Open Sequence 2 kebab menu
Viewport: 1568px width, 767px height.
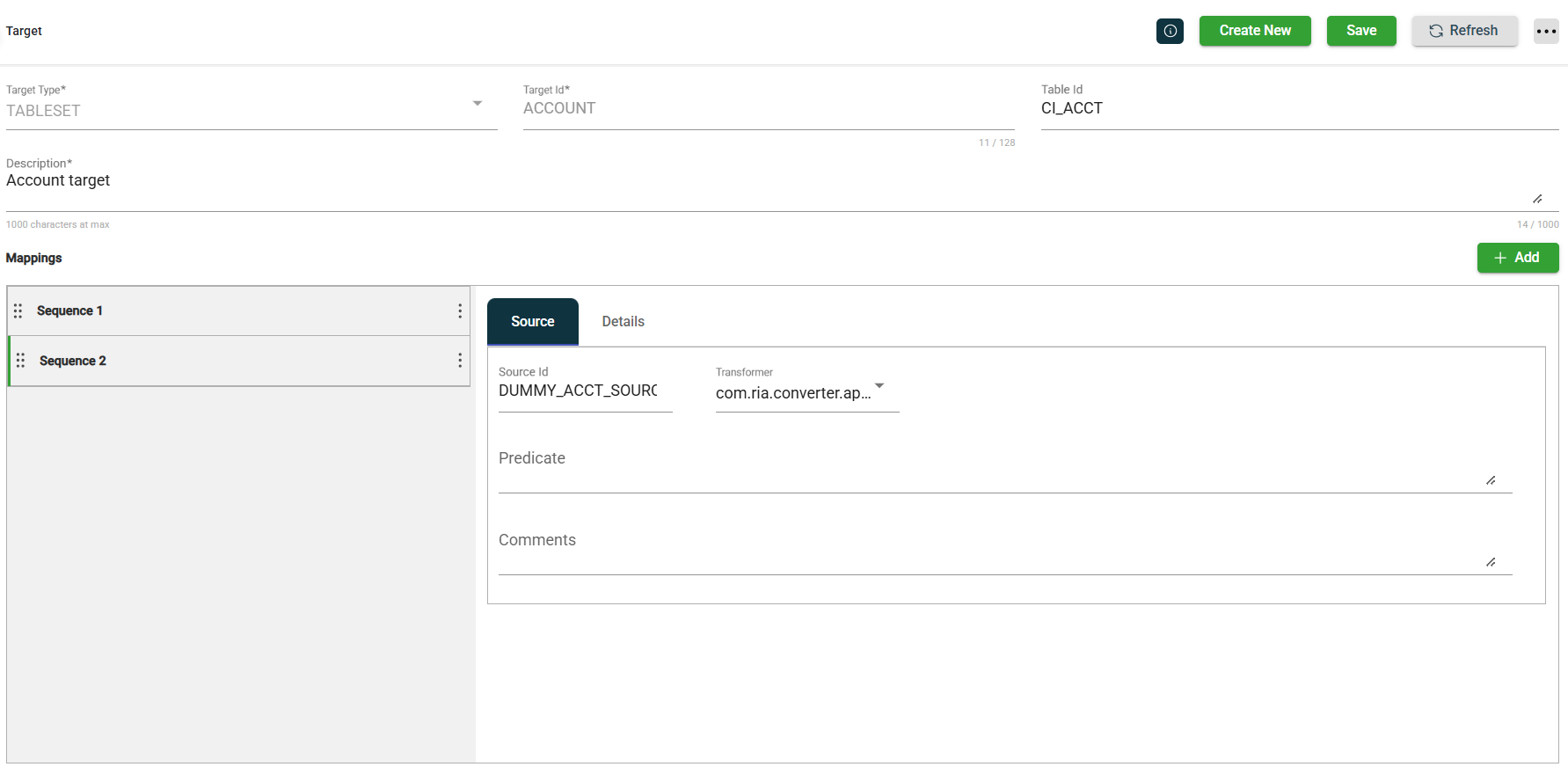click(x=459, y=361)
